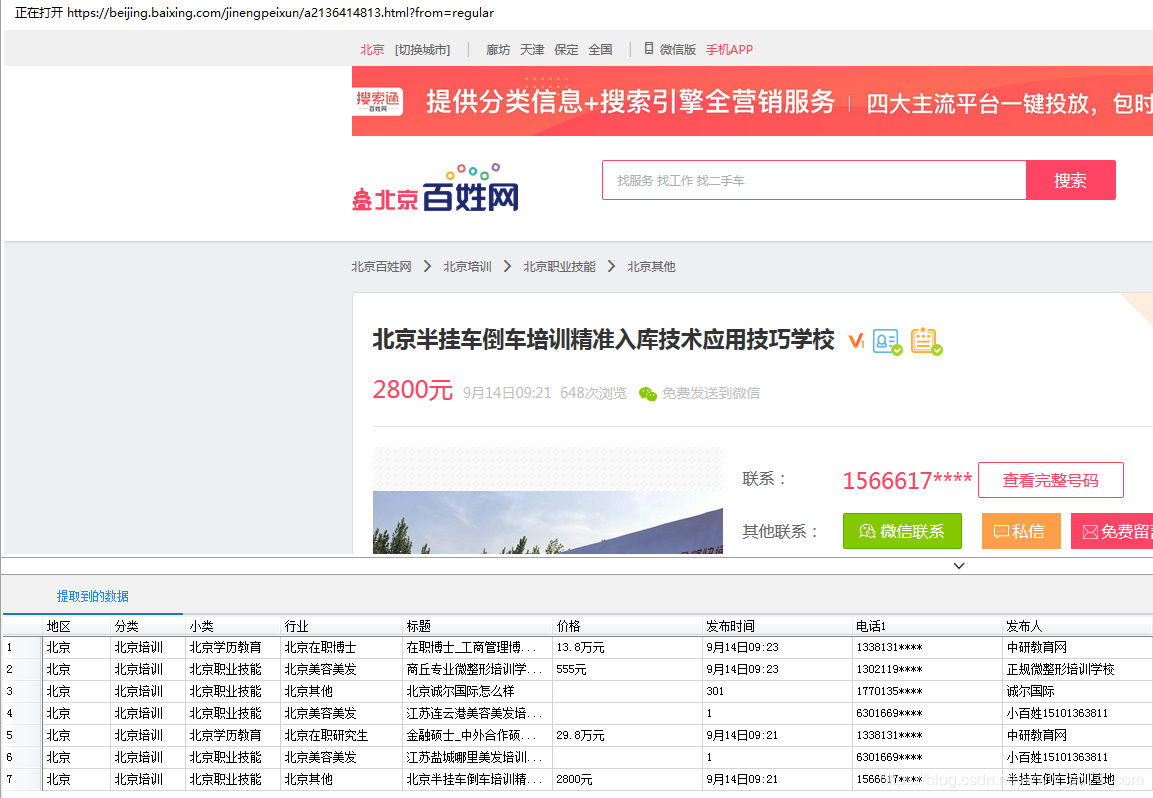Click the 搜索 search button

coord(1070,180)
